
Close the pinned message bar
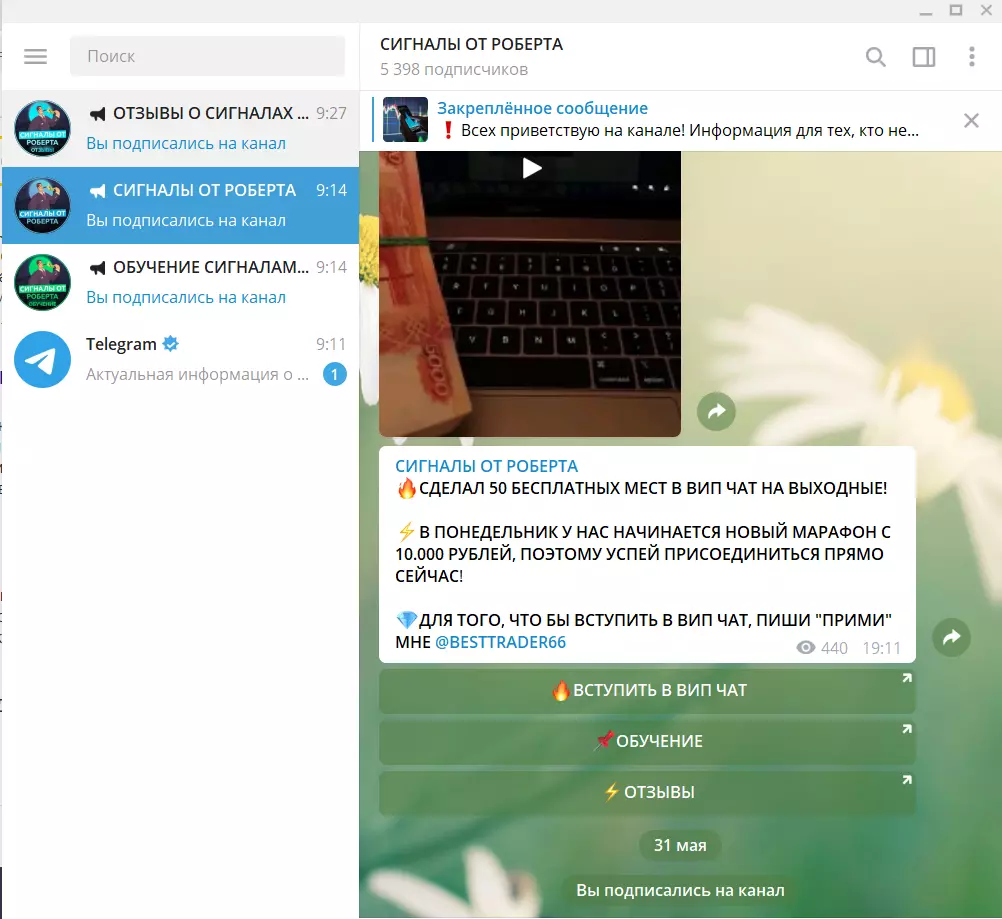[971, 120]
